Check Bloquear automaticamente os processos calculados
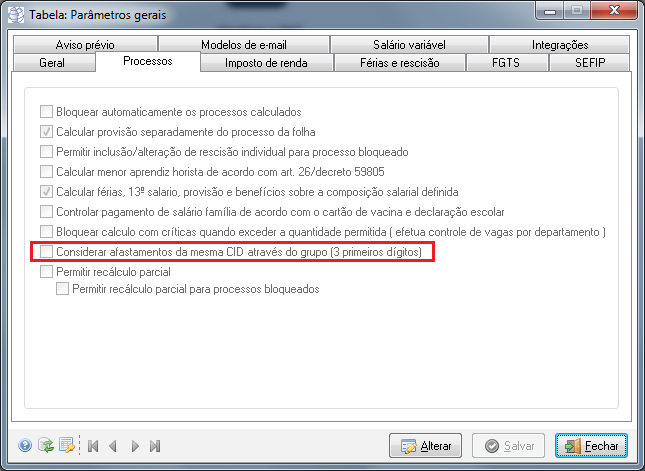This screenshot has height=471, width=645. [46, 112]
